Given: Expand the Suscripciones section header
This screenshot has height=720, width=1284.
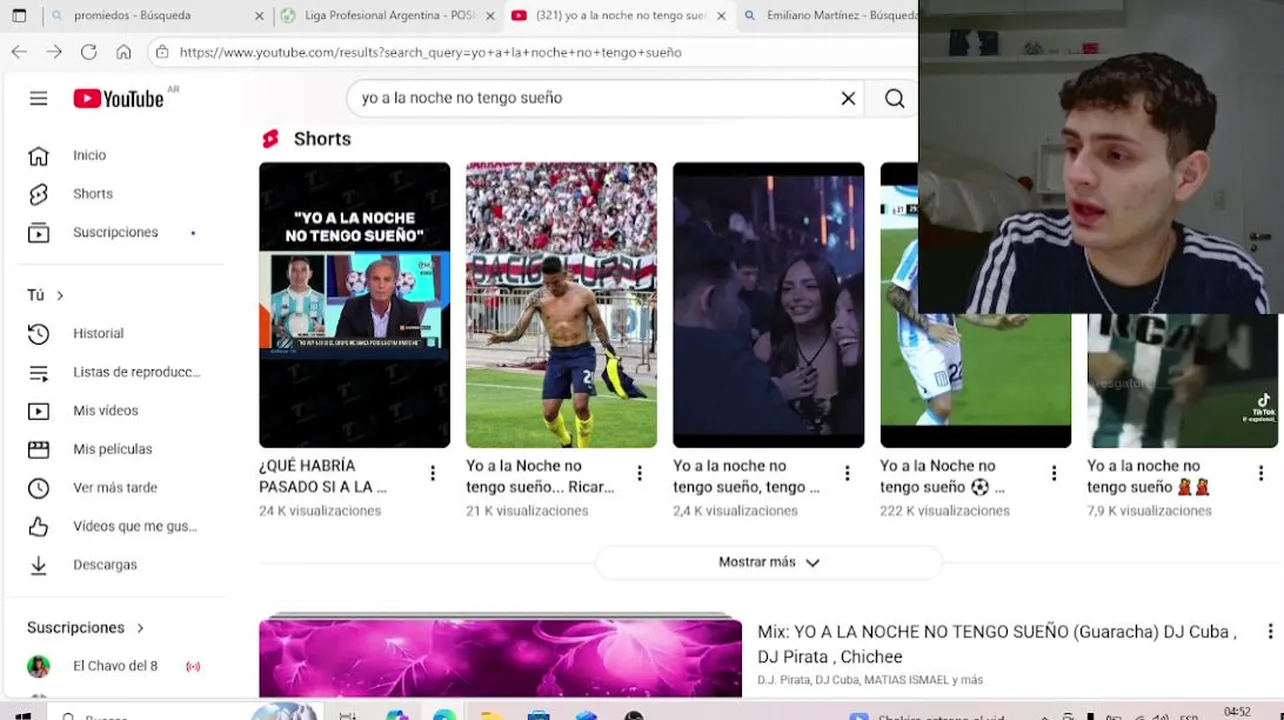Looking at the screenshot, I should pos(86,628).
